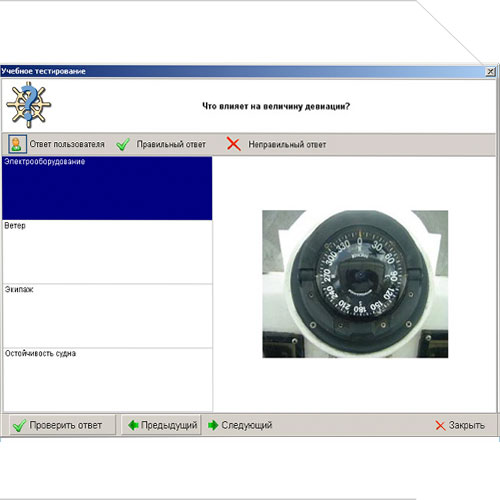Click the checkmark on Проверить ответ
Screen dimensions: 500x500
click(x=19, y=425)
